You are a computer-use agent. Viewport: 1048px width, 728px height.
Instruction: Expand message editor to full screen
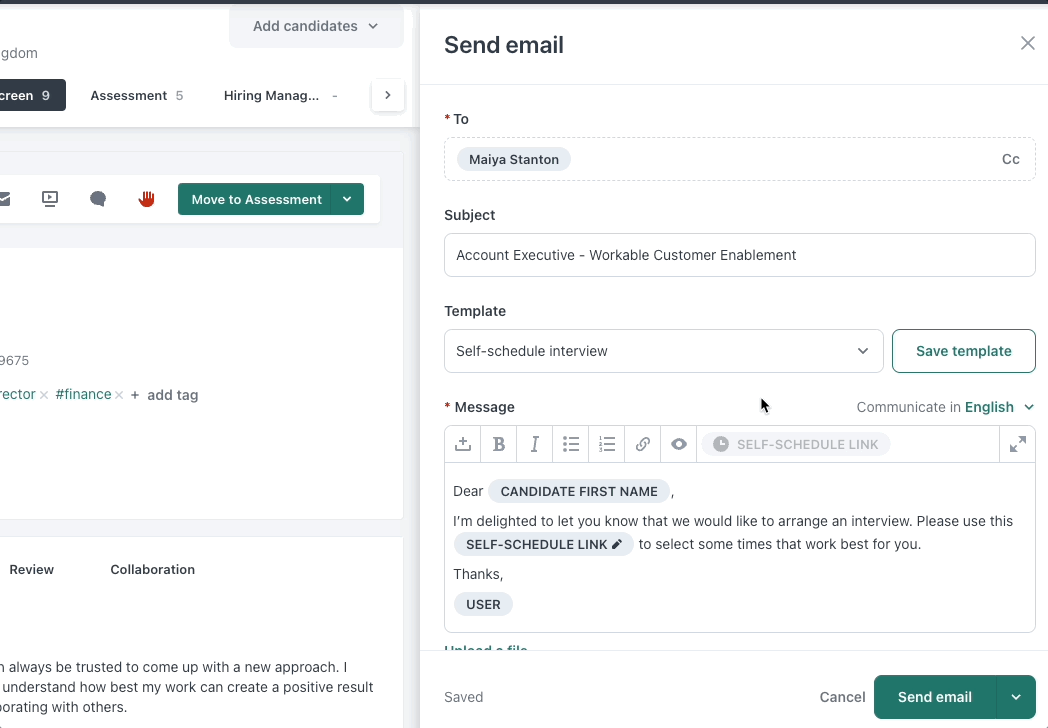[1018, 445]
